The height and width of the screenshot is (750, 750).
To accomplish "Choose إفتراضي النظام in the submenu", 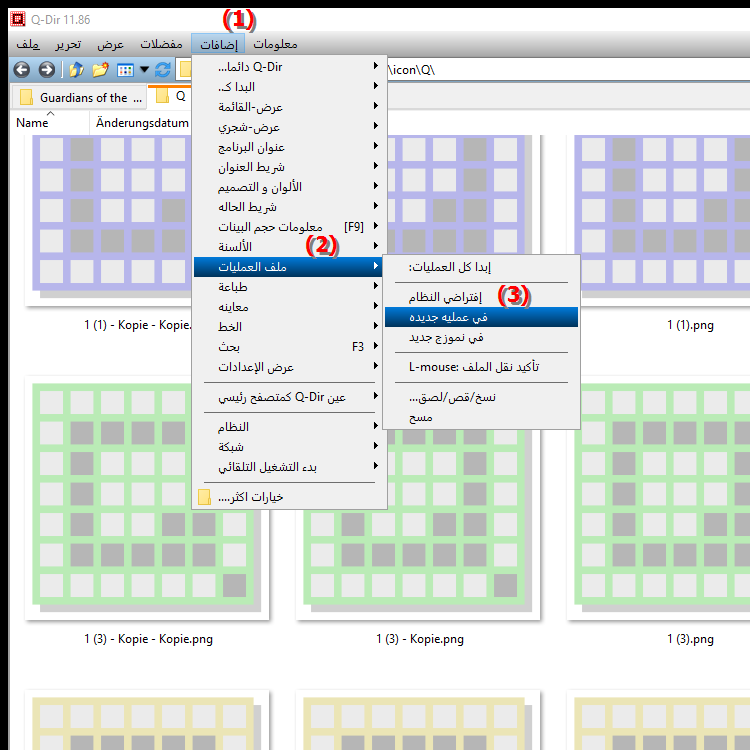I will (x=481, y=297).
